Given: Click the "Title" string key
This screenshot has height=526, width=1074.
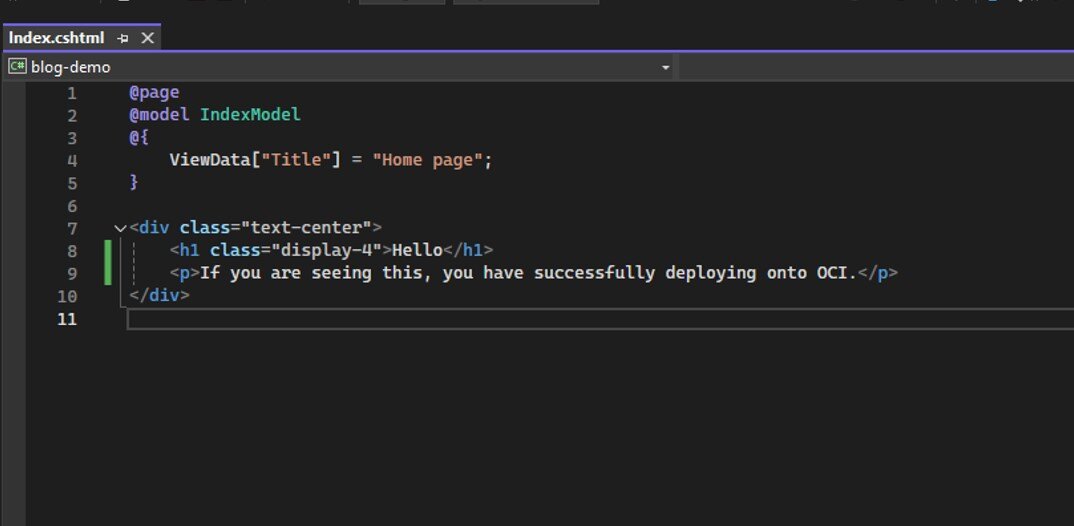Looking at the screenshot, I should (x=297, y=160).
